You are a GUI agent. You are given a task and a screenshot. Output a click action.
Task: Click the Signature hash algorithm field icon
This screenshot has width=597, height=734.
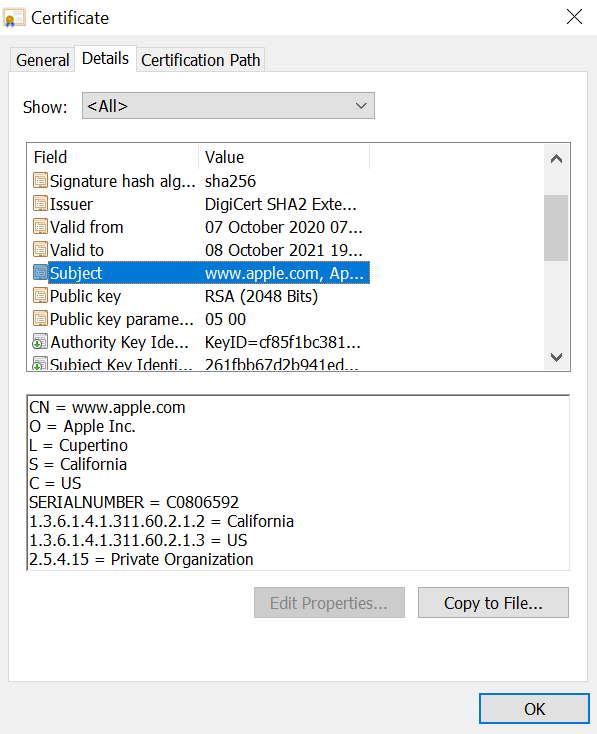[40, 180]
